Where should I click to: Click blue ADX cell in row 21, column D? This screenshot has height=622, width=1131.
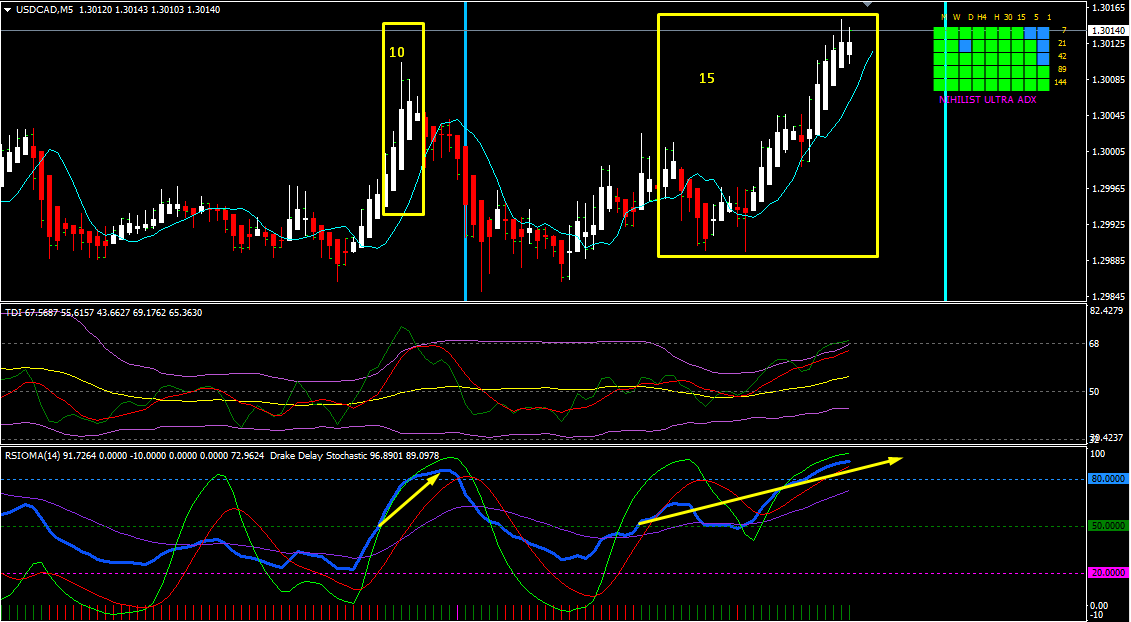[965, 46]
